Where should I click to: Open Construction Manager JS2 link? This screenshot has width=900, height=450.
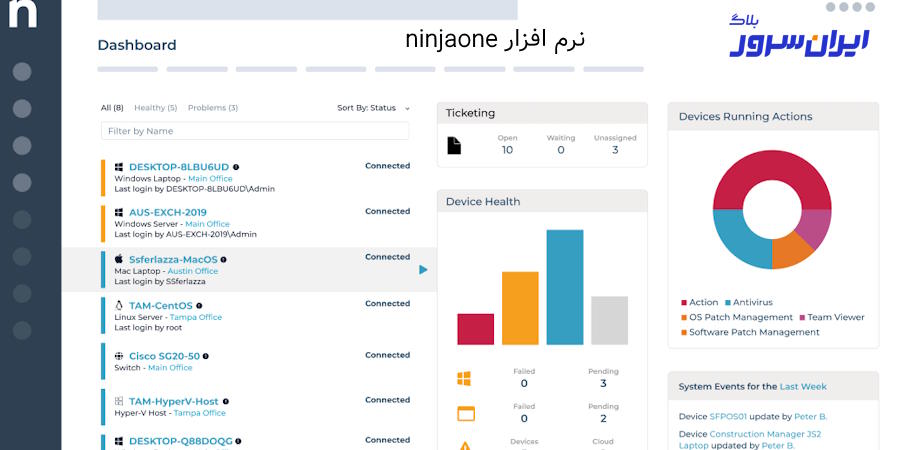coord(765,434)
